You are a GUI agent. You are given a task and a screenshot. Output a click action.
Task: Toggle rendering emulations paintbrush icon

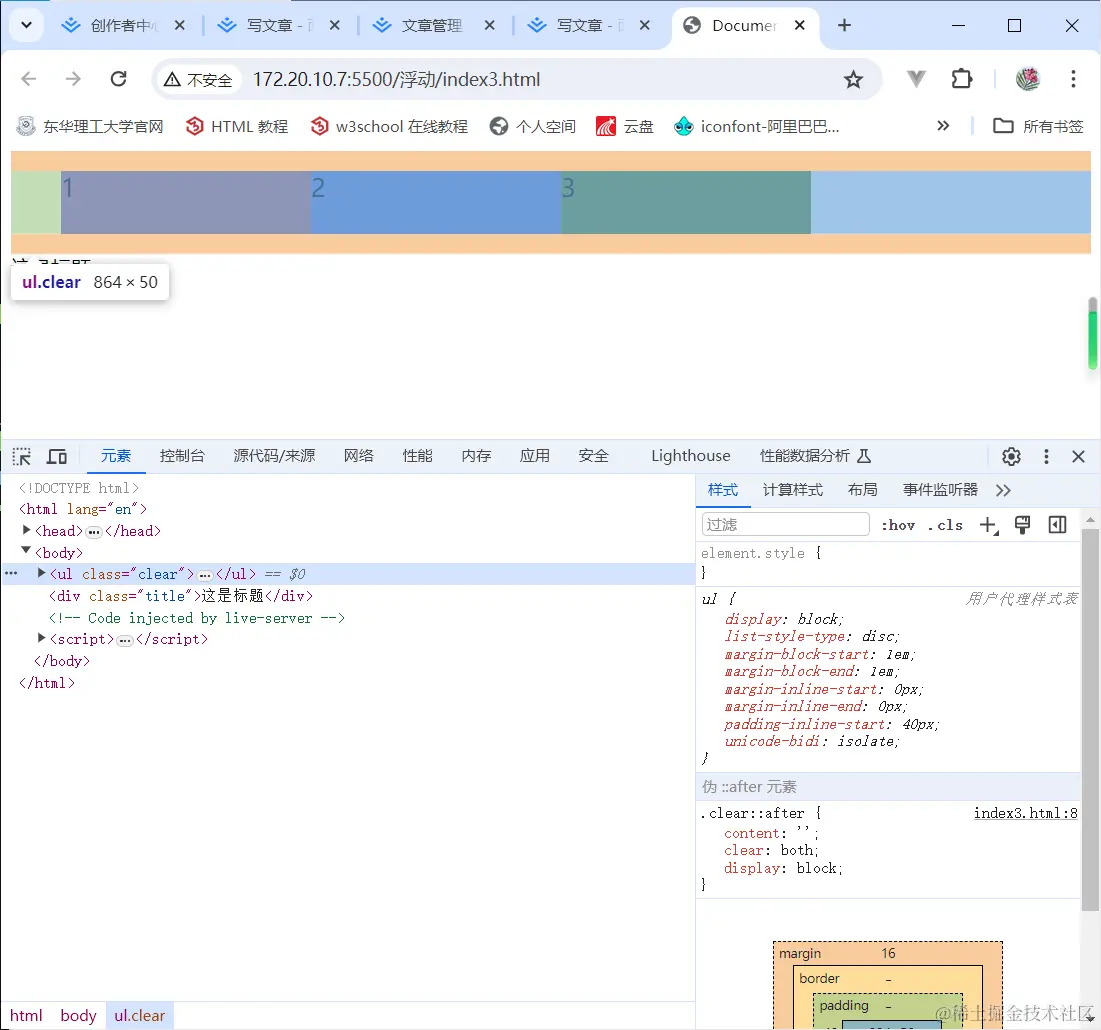coord(1022,525)
